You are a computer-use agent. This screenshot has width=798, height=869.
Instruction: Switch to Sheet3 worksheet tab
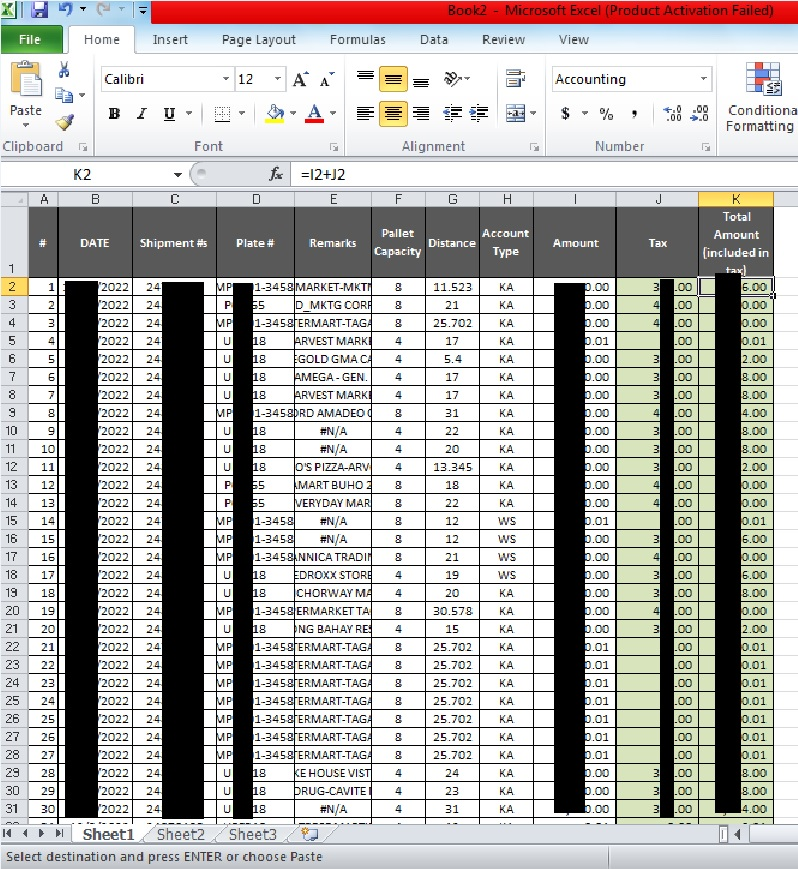[253, 835]
